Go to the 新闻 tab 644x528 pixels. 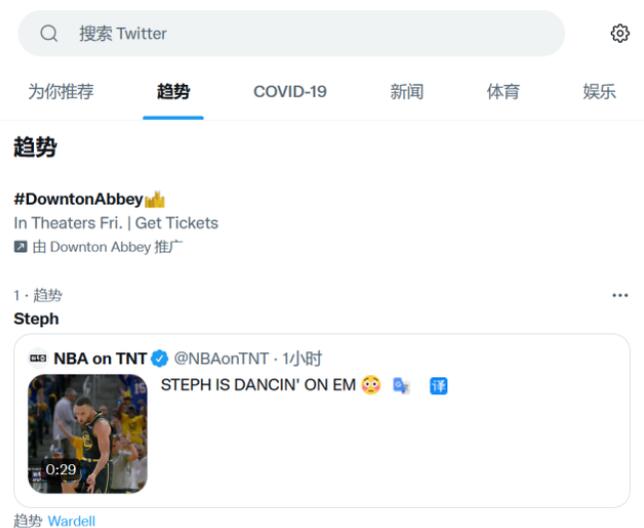click(407, 92)
